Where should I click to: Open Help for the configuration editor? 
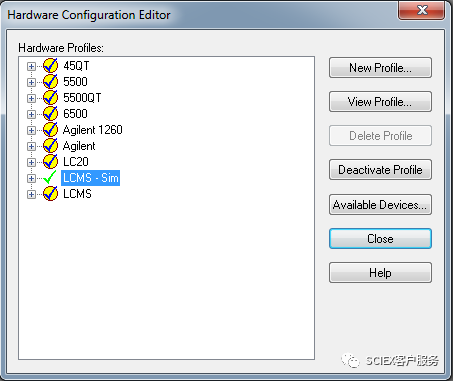[380, 273]
